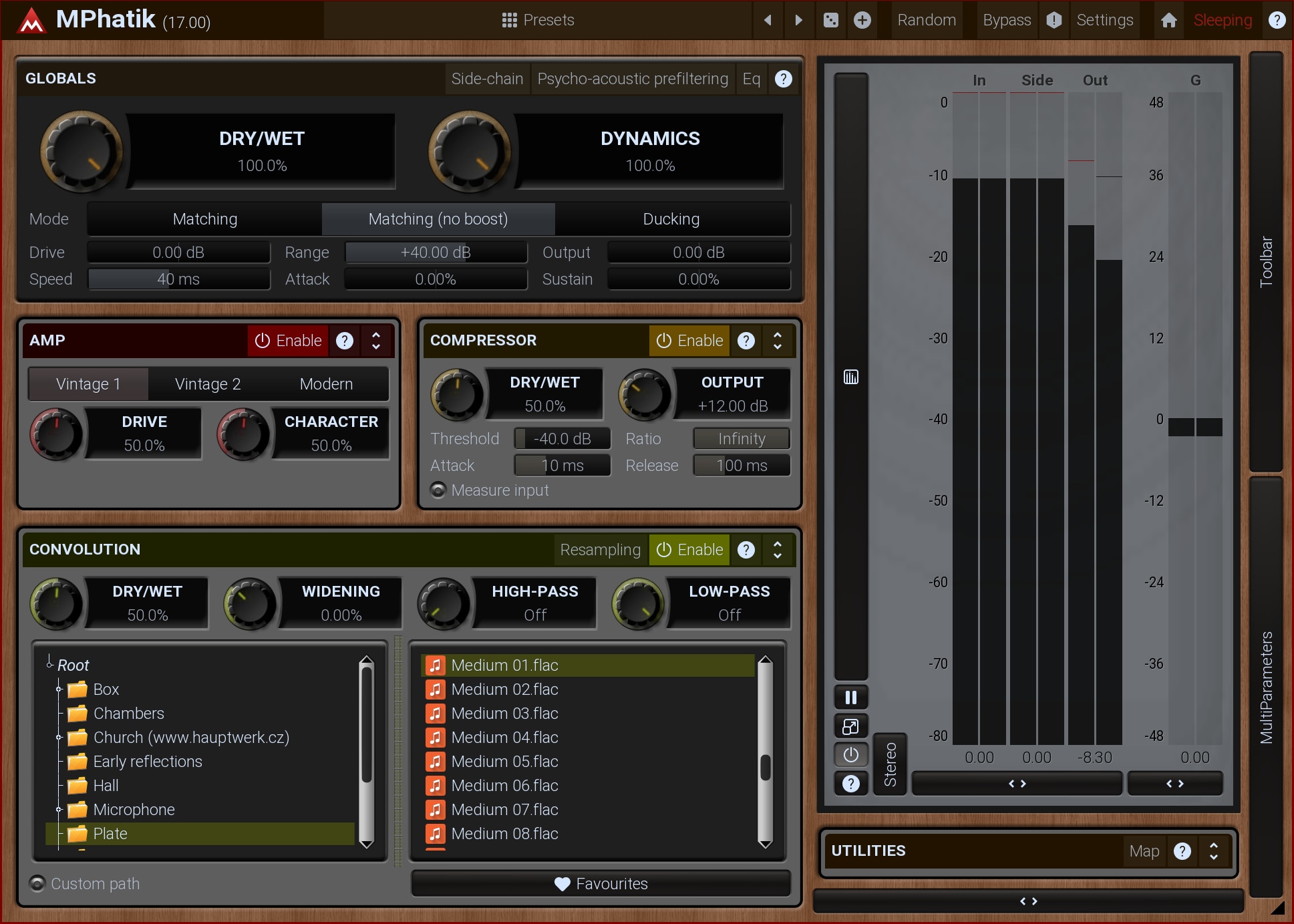Toggle the Compressor Enable button

point(689,341)
